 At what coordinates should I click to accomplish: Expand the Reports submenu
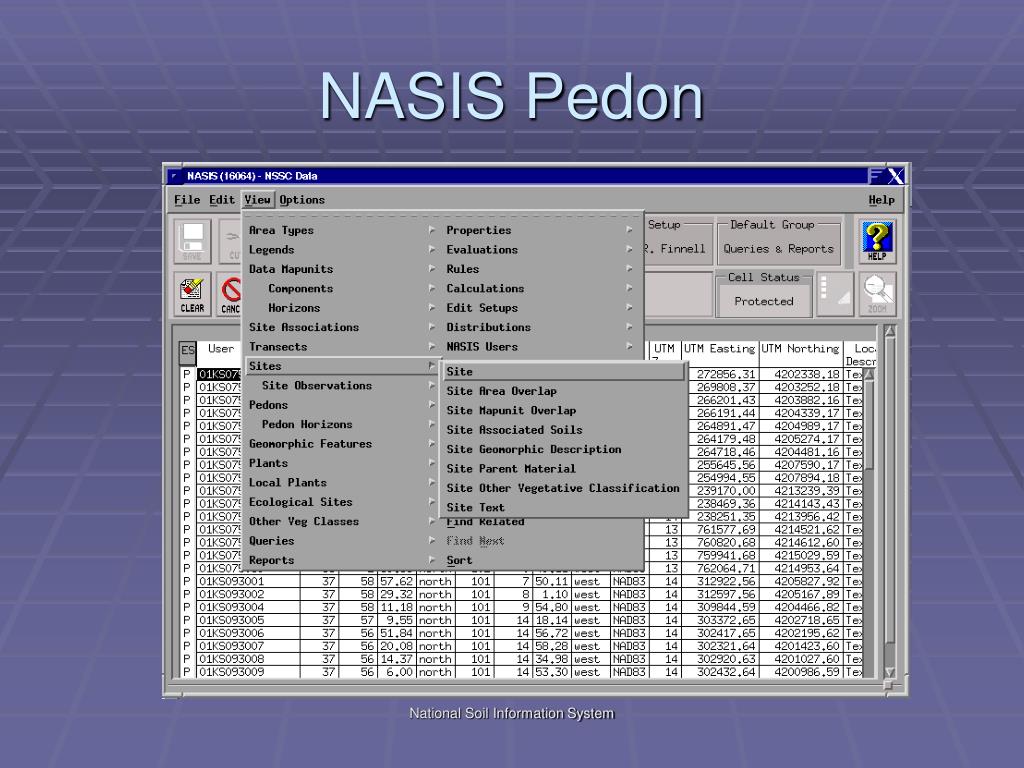(342, 560)
